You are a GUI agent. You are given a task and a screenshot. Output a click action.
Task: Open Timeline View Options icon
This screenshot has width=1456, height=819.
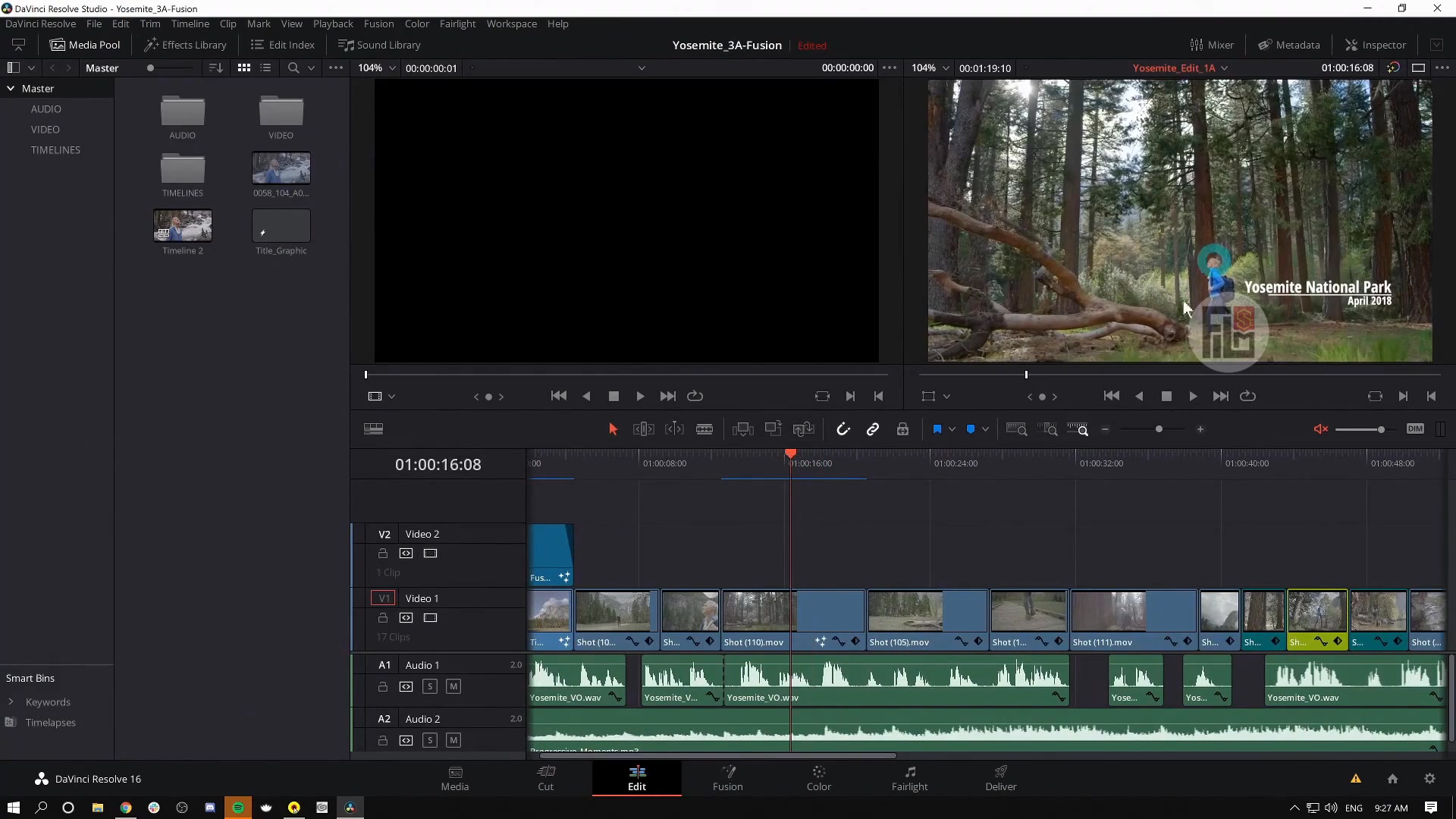pos(373,429)
